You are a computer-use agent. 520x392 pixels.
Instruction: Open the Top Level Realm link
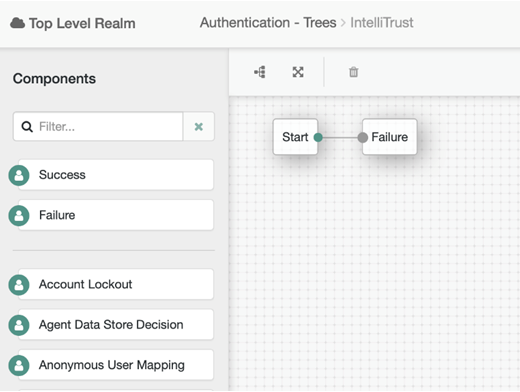(82, 23)
